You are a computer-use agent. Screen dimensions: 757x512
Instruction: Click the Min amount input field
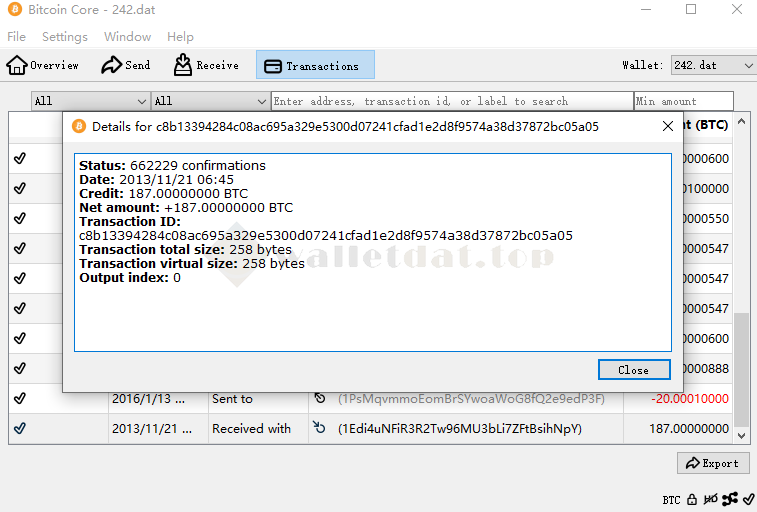tap(683, 101)
